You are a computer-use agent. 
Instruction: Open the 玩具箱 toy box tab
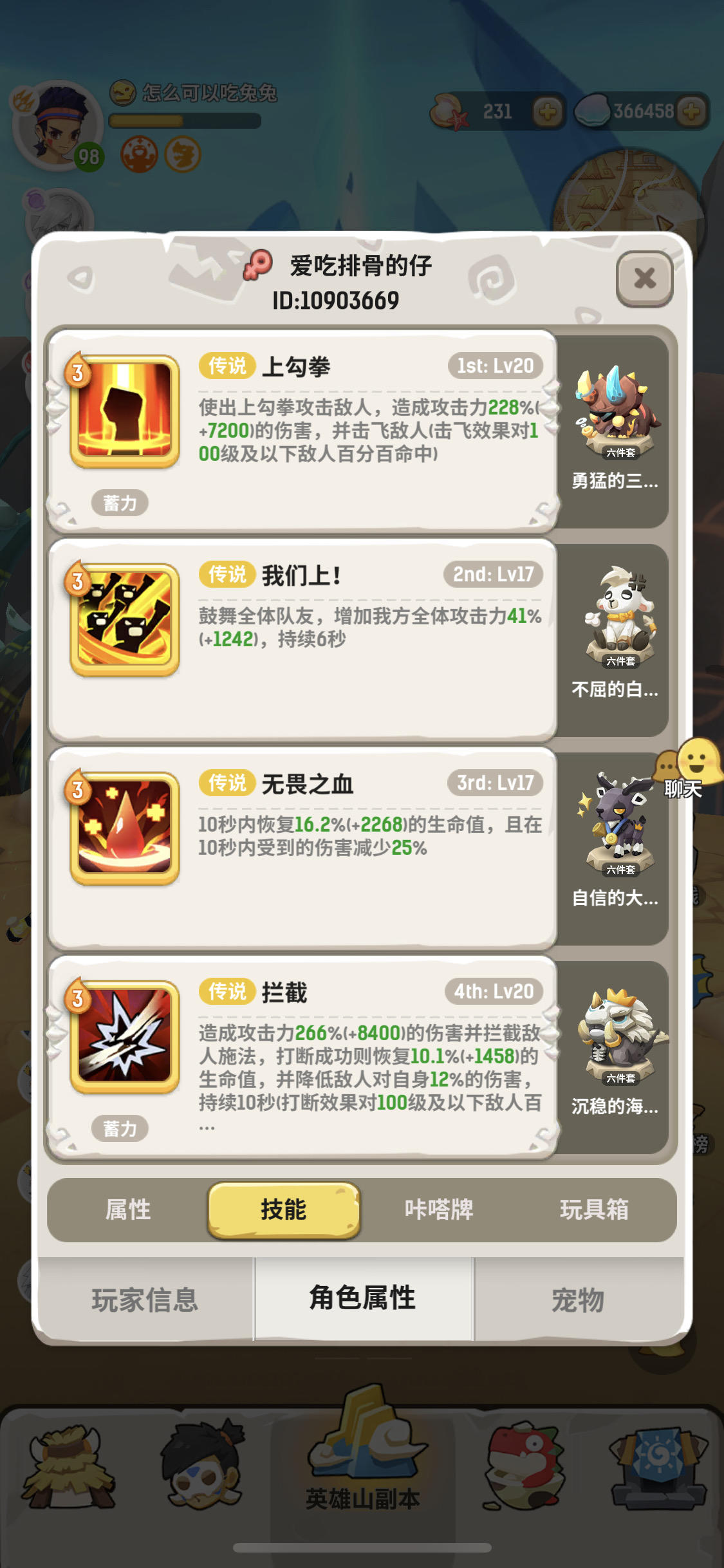click(594, 1210)
